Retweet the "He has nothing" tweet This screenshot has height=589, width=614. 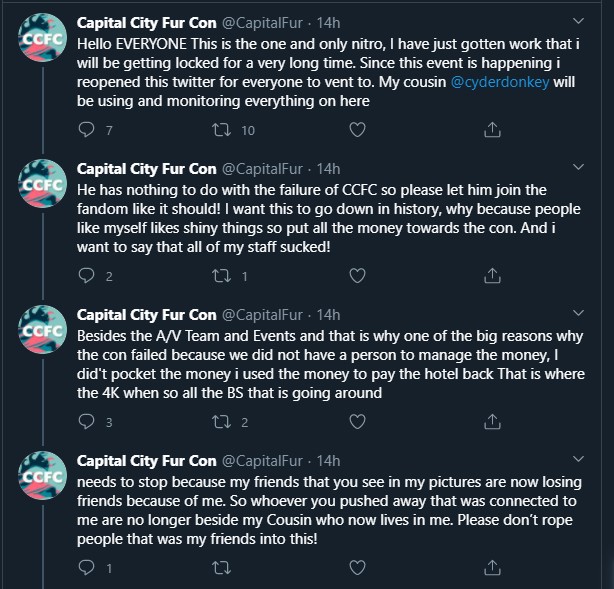click(x=222, y=276)
